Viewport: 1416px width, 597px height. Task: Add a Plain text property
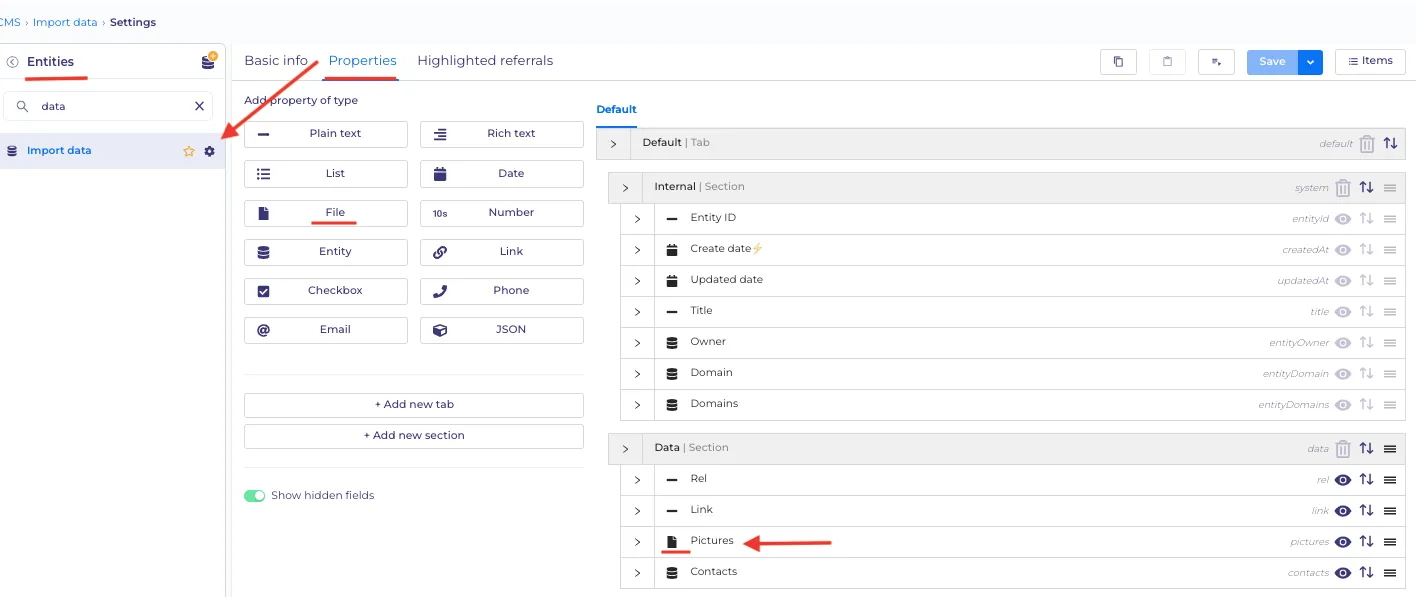click(x=326, y=134)
